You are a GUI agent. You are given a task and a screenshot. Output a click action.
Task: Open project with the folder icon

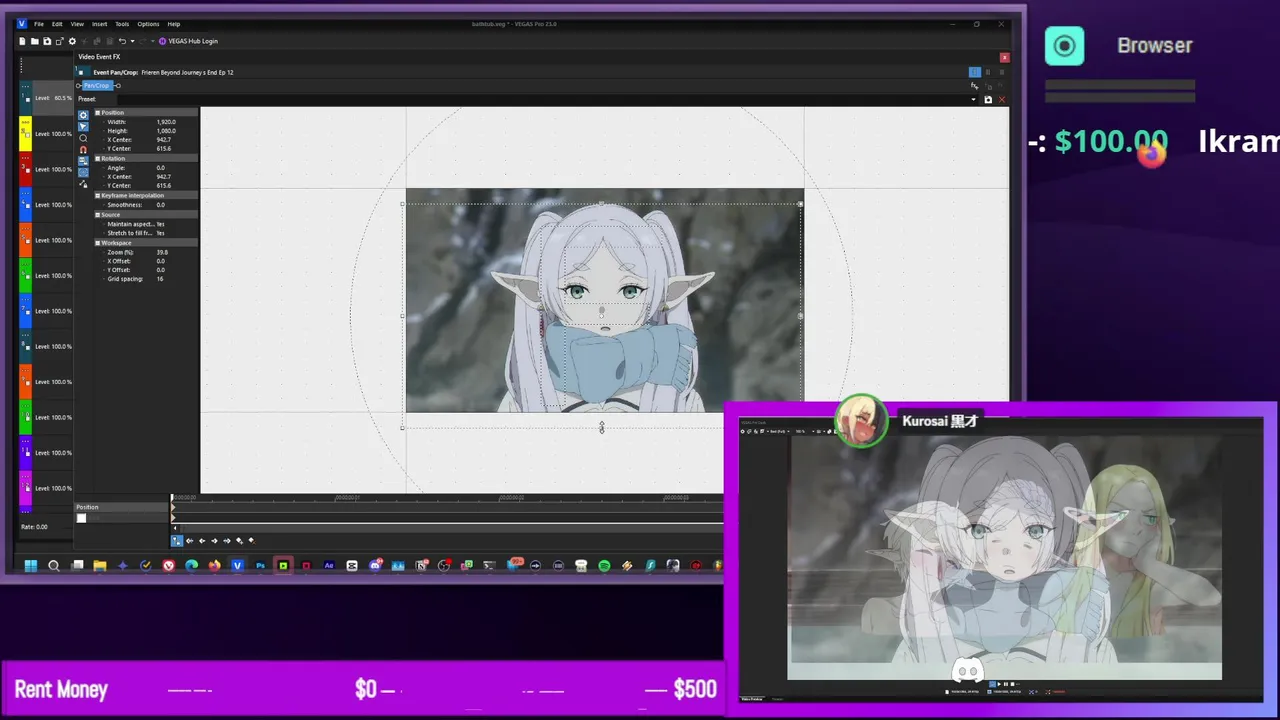(x=35, y=41)
